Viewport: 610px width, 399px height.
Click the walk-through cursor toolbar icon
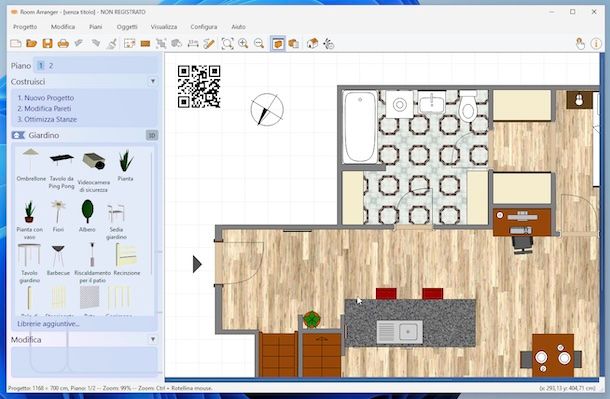(328, 44)
